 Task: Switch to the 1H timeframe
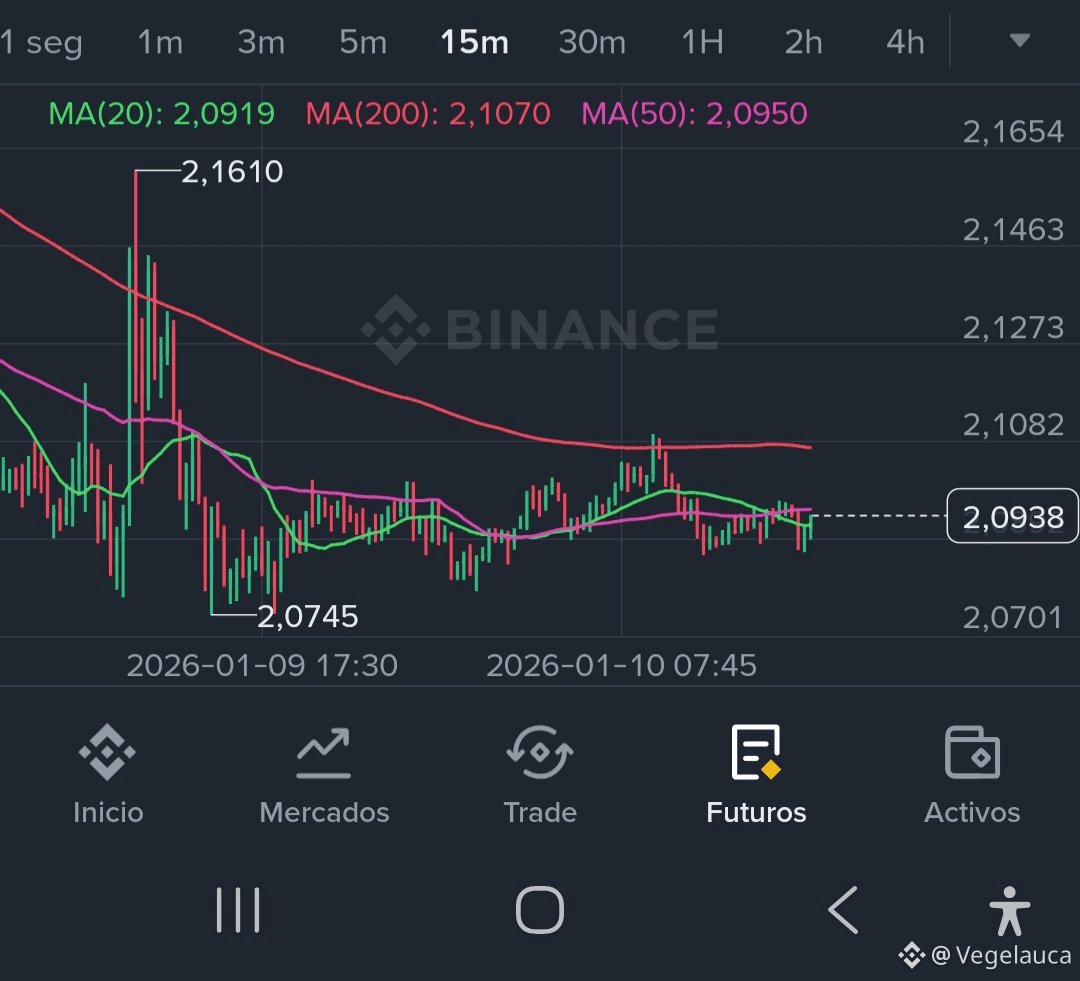pos(702,42)
